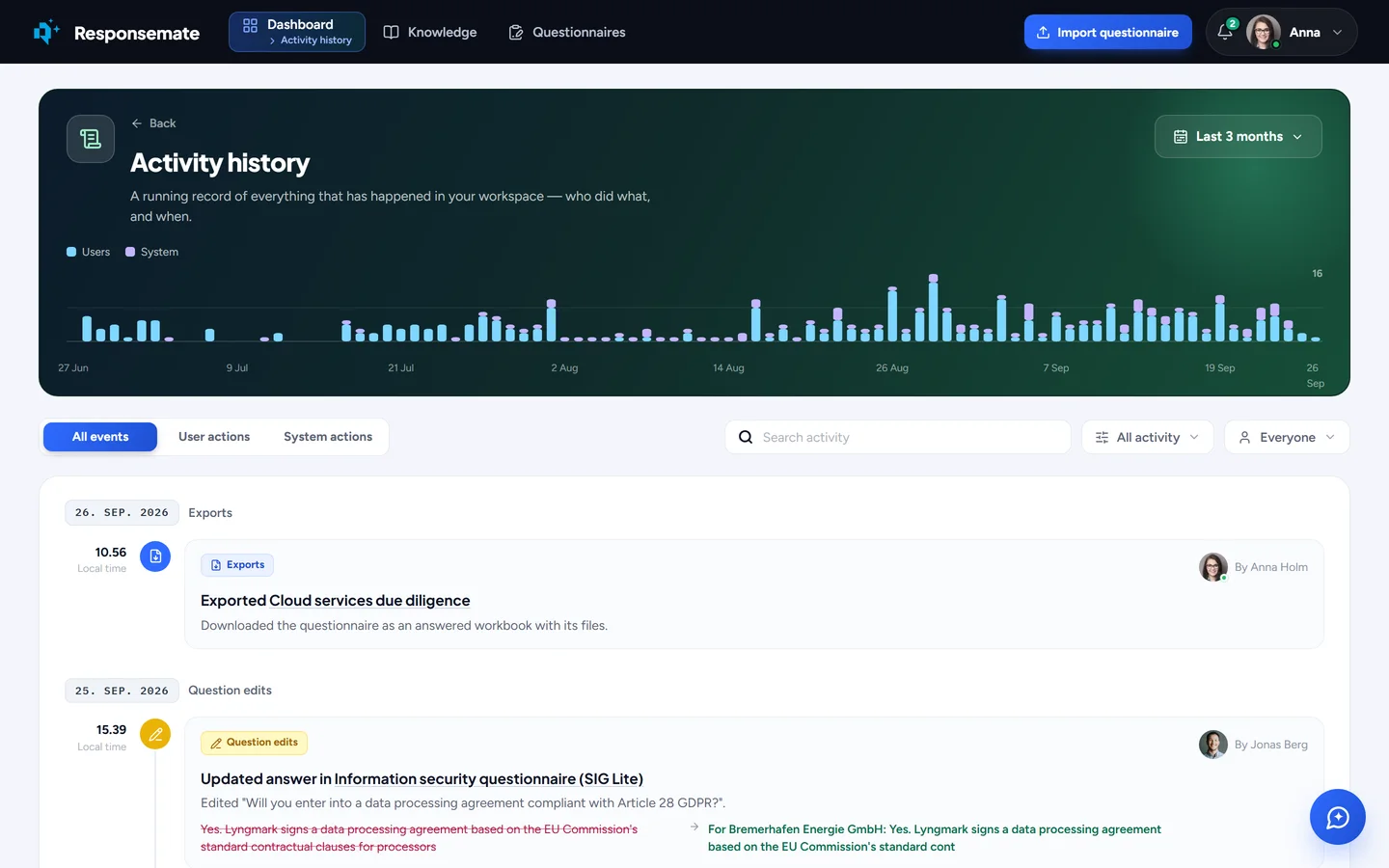Open the All activity filter dropdown
The height and width of the screenshot is (868, 1389).
(x=1148, y=437)
